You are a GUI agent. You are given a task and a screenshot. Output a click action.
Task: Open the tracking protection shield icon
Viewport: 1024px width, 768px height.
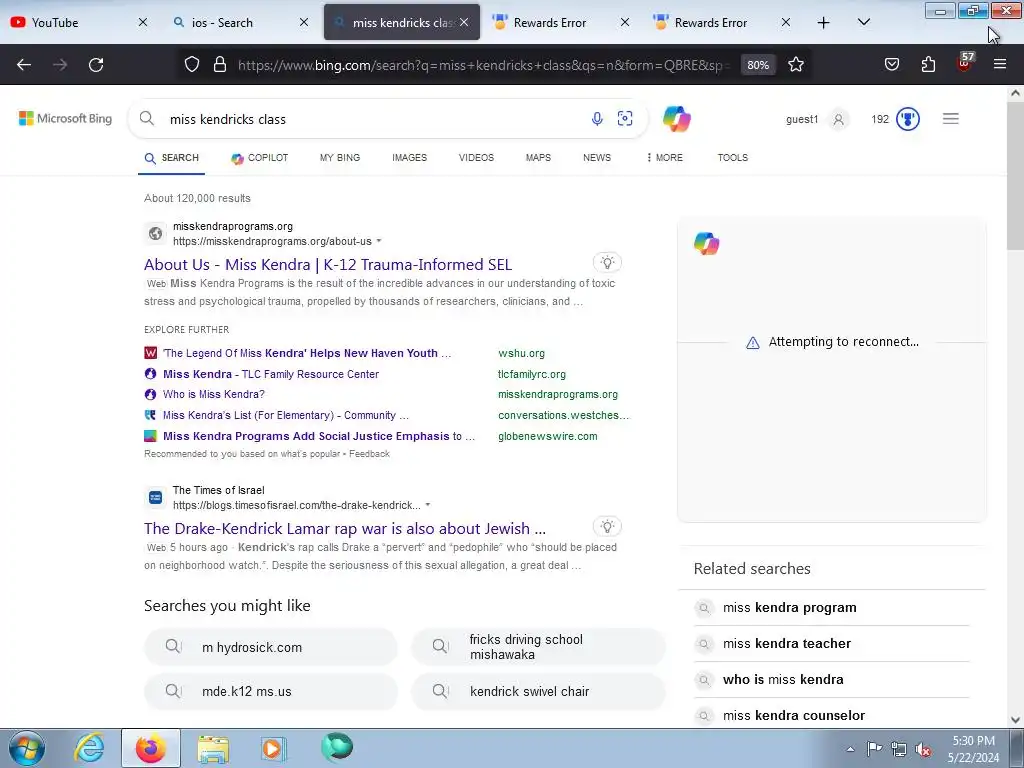pos(191,65)
